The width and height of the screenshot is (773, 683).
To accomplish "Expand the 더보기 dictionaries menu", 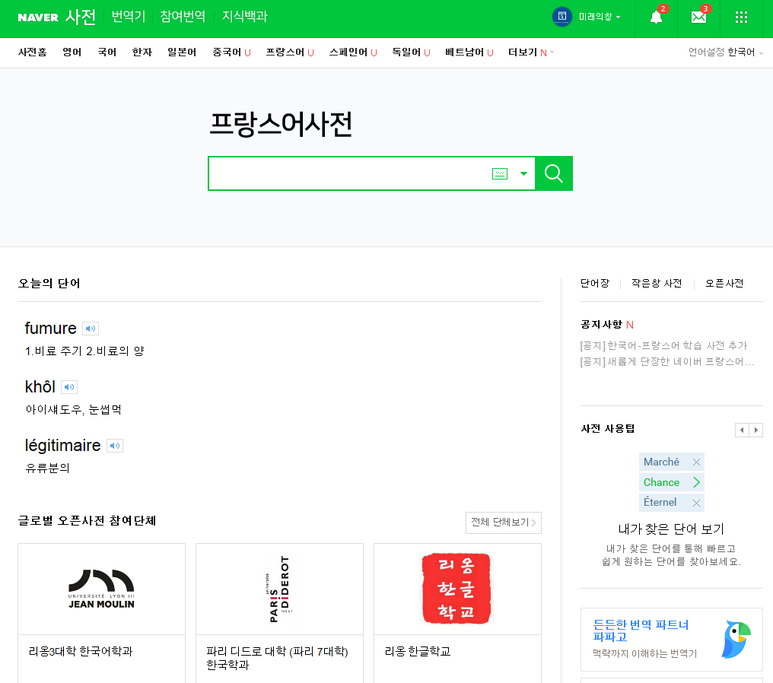I will pyautogui.click(x=531, y=52).
